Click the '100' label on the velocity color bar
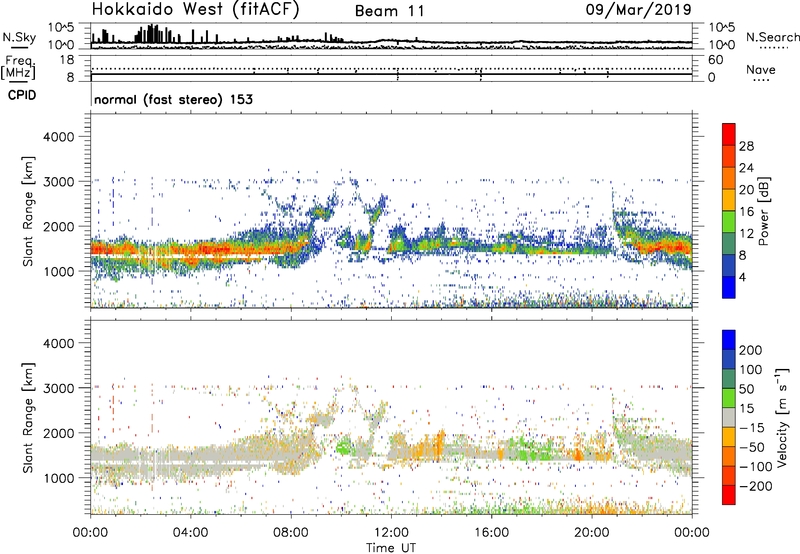 click(x=751, y=370)
